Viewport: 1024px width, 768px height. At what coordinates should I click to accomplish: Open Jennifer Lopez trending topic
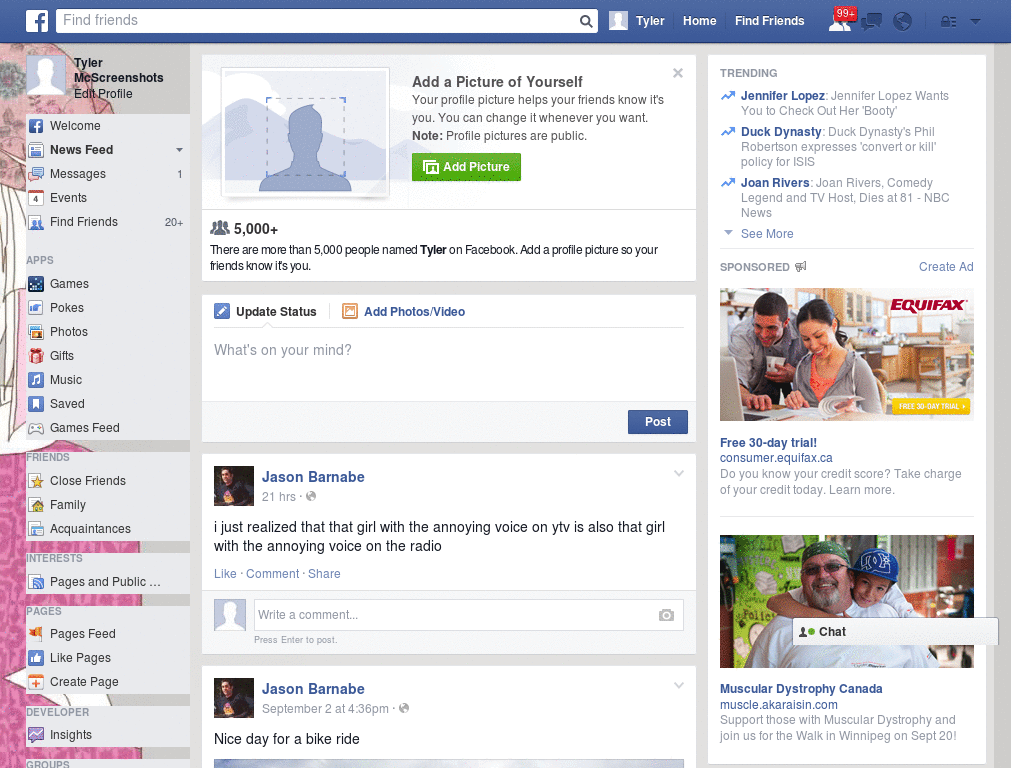(782, 96)
